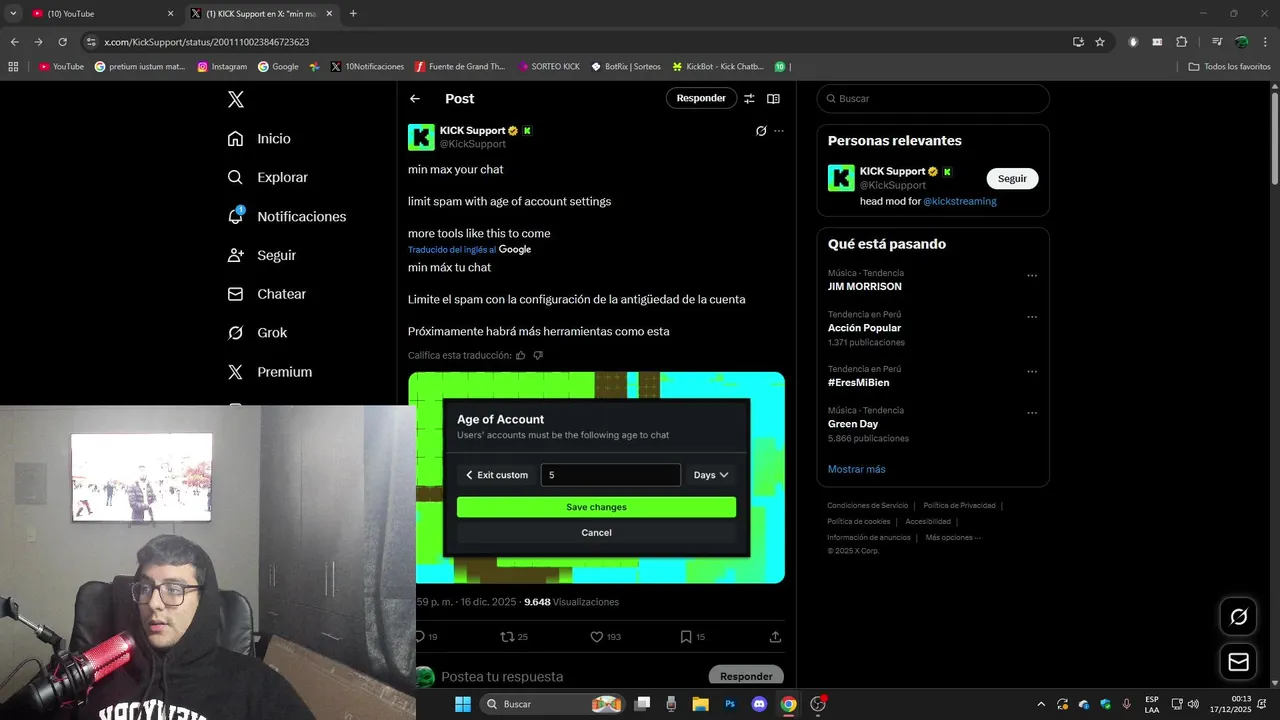The image size is (1280, 720).
Task: Open Política de Privacidad footer link
Action: (959, 506)
